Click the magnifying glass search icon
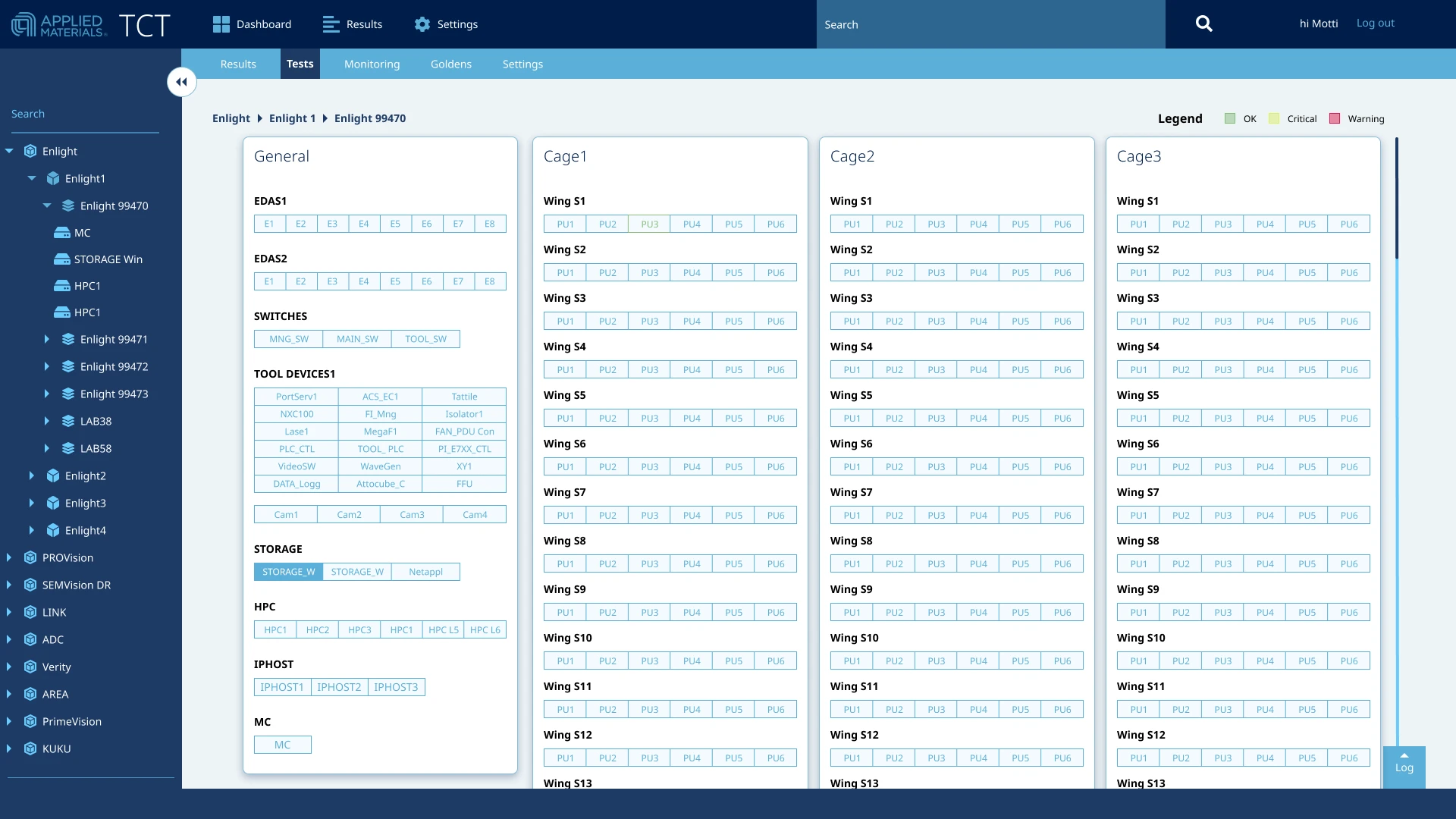 [1203, 24]
